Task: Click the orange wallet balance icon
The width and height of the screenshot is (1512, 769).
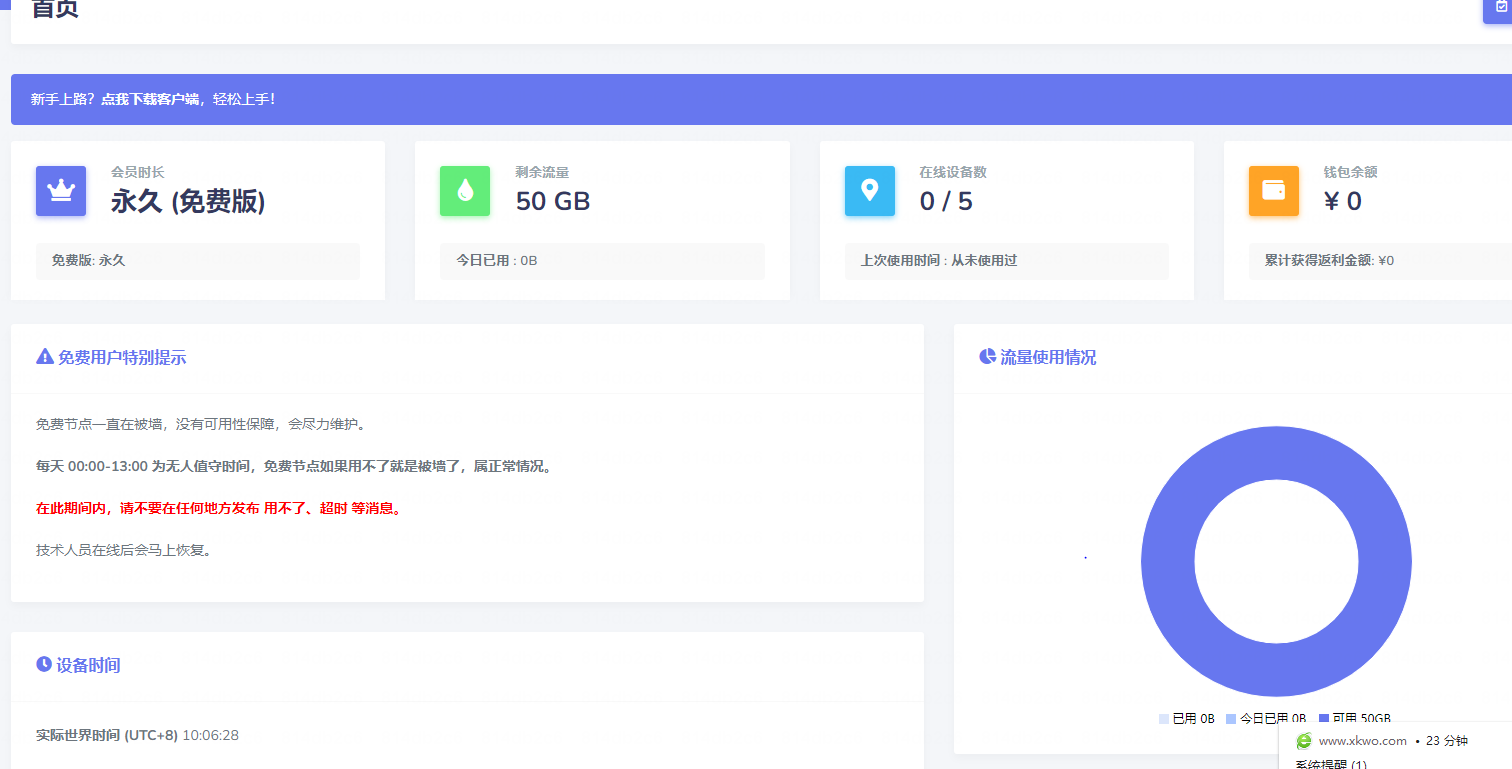Action: click(x=1274, y=191)
